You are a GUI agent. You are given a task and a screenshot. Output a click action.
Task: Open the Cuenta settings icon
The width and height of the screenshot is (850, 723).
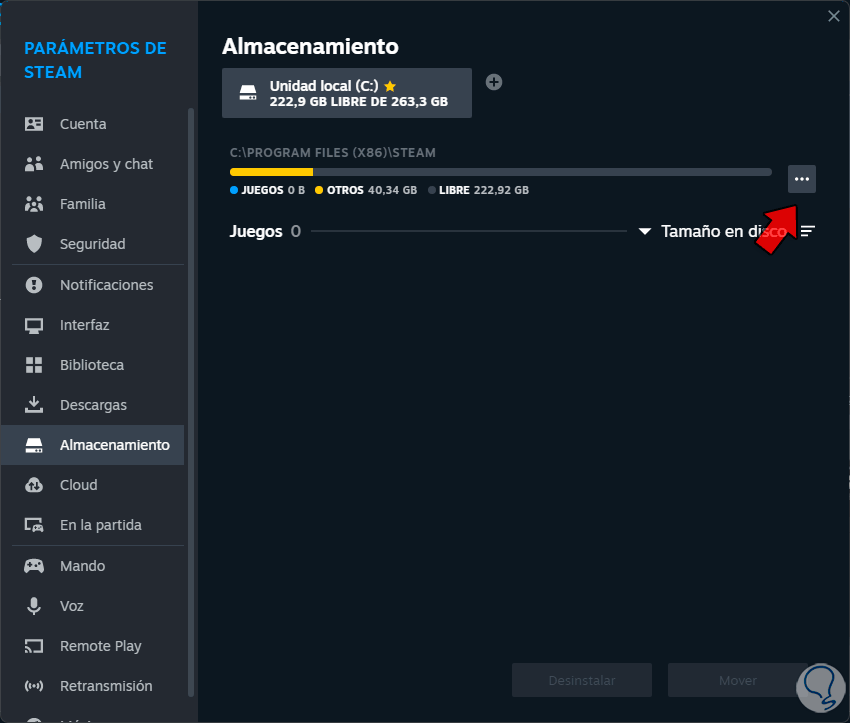pyautogui.click(x=34, y=124)
